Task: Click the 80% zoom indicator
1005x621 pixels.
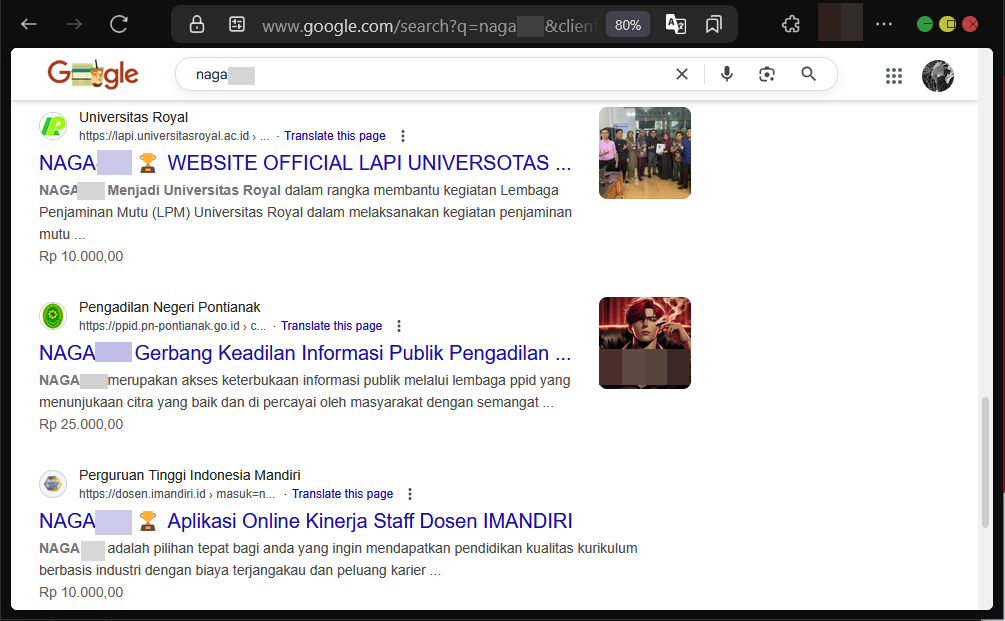Action: click(x=627, y=23)
